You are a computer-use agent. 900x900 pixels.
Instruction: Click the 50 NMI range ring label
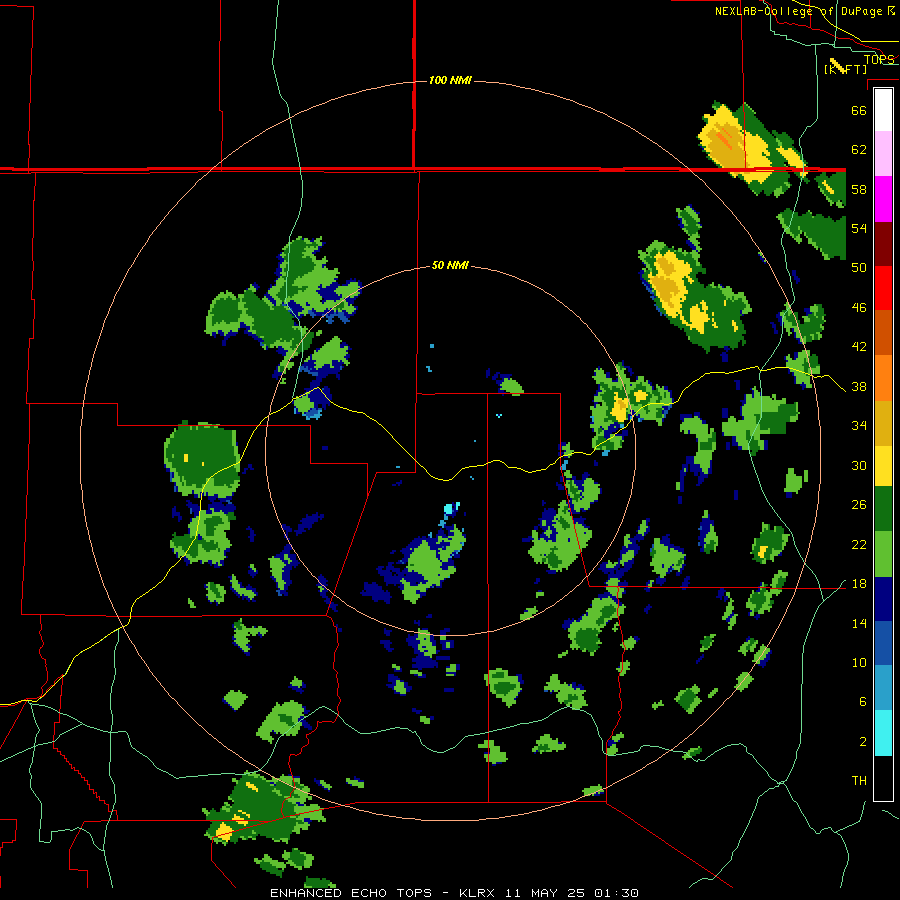pyautogui.click(x=450, y=265)
